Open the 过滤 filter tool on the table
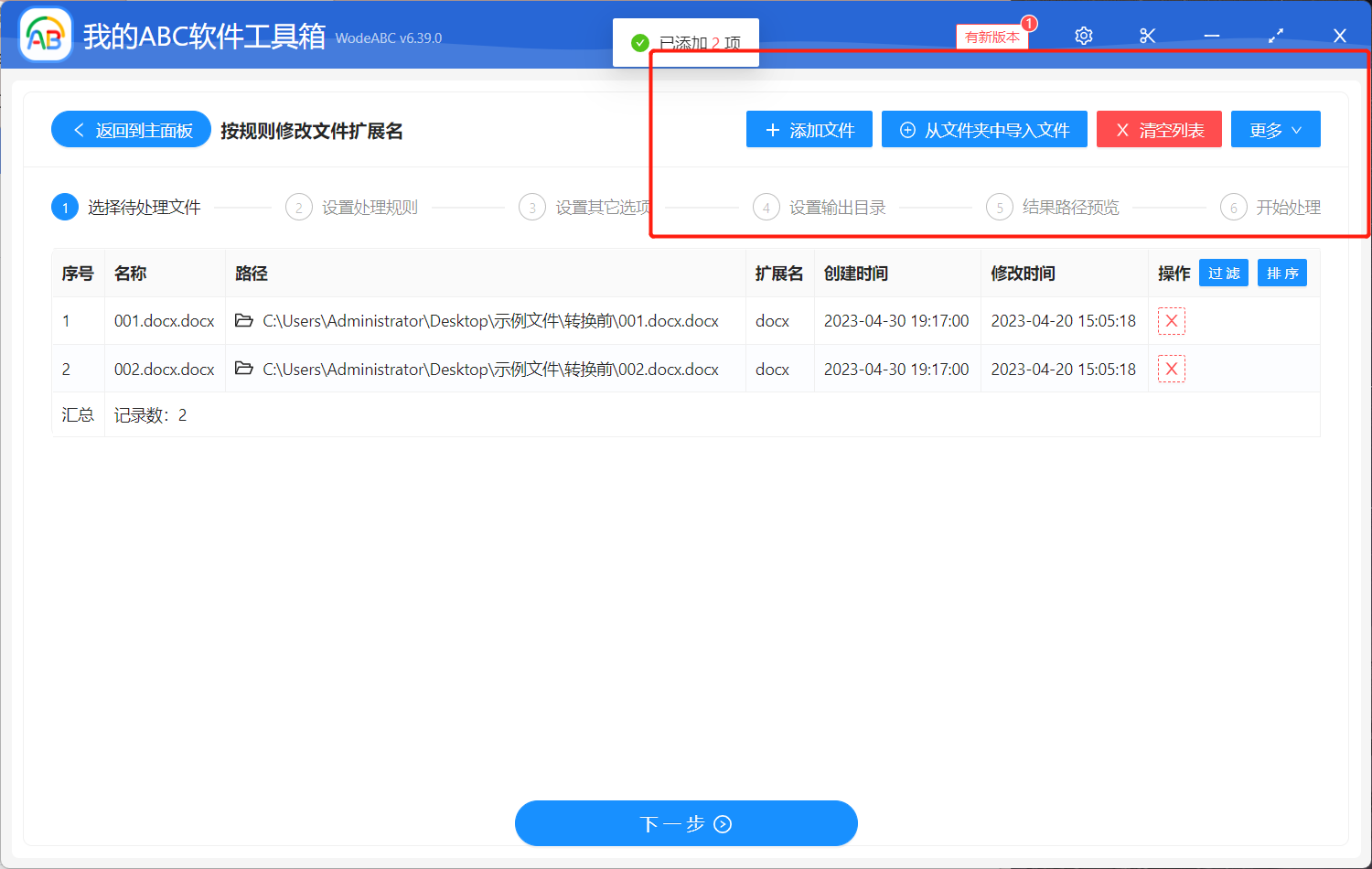Image resolution: width=1372 pixels, height=869 pixels. pos(1223,272)
